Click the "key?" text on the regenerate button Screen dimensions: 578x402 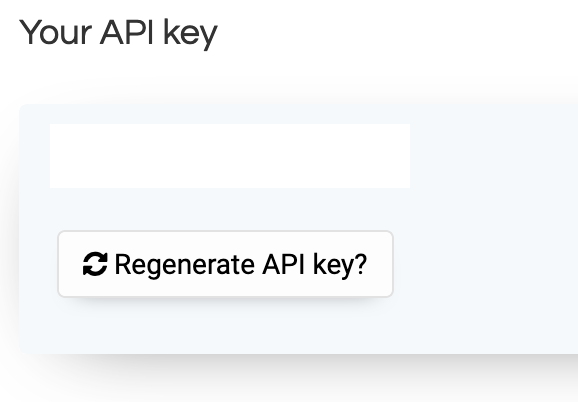(340, 265)
